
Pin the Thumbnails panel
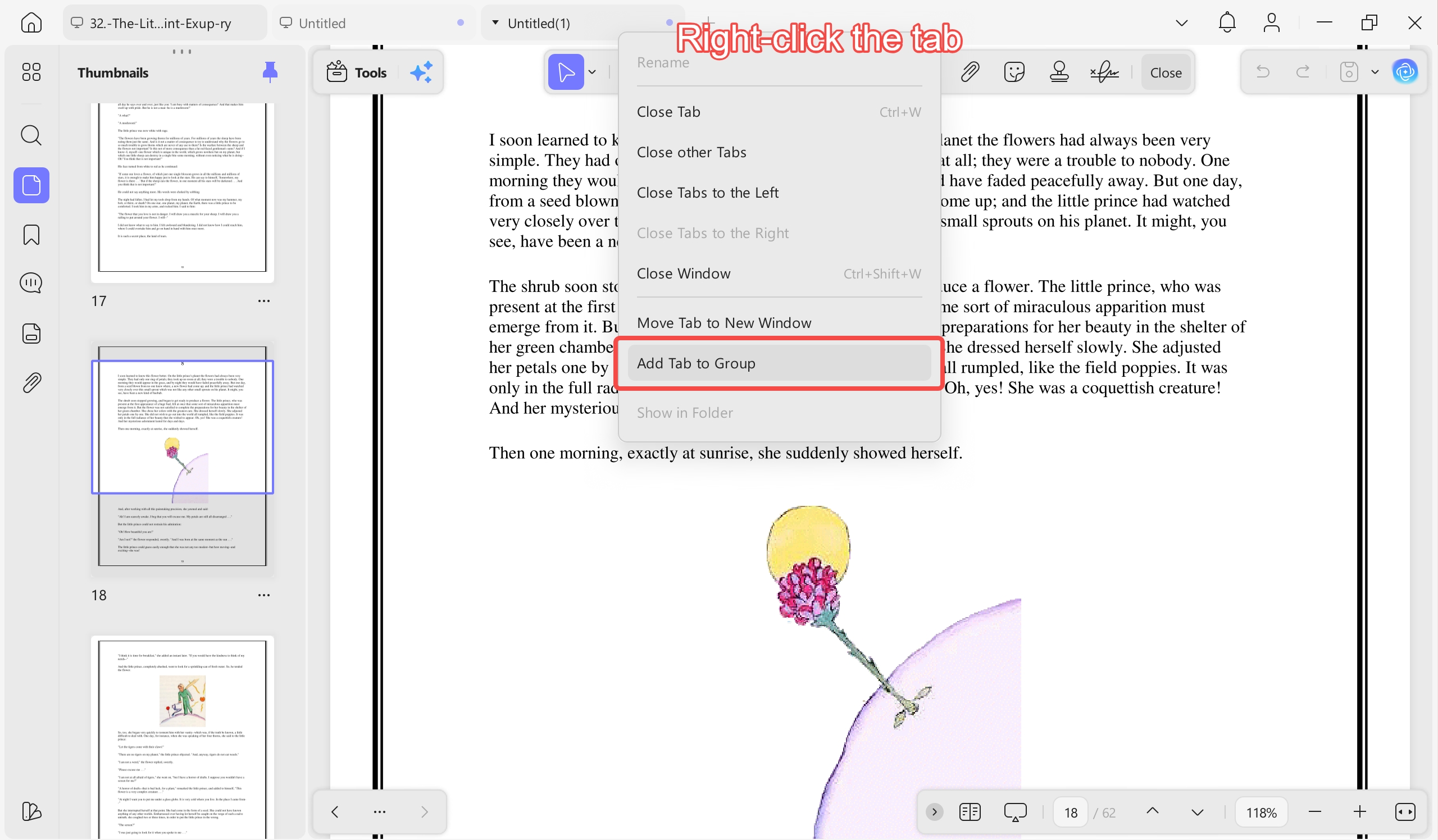pos(270,72)
